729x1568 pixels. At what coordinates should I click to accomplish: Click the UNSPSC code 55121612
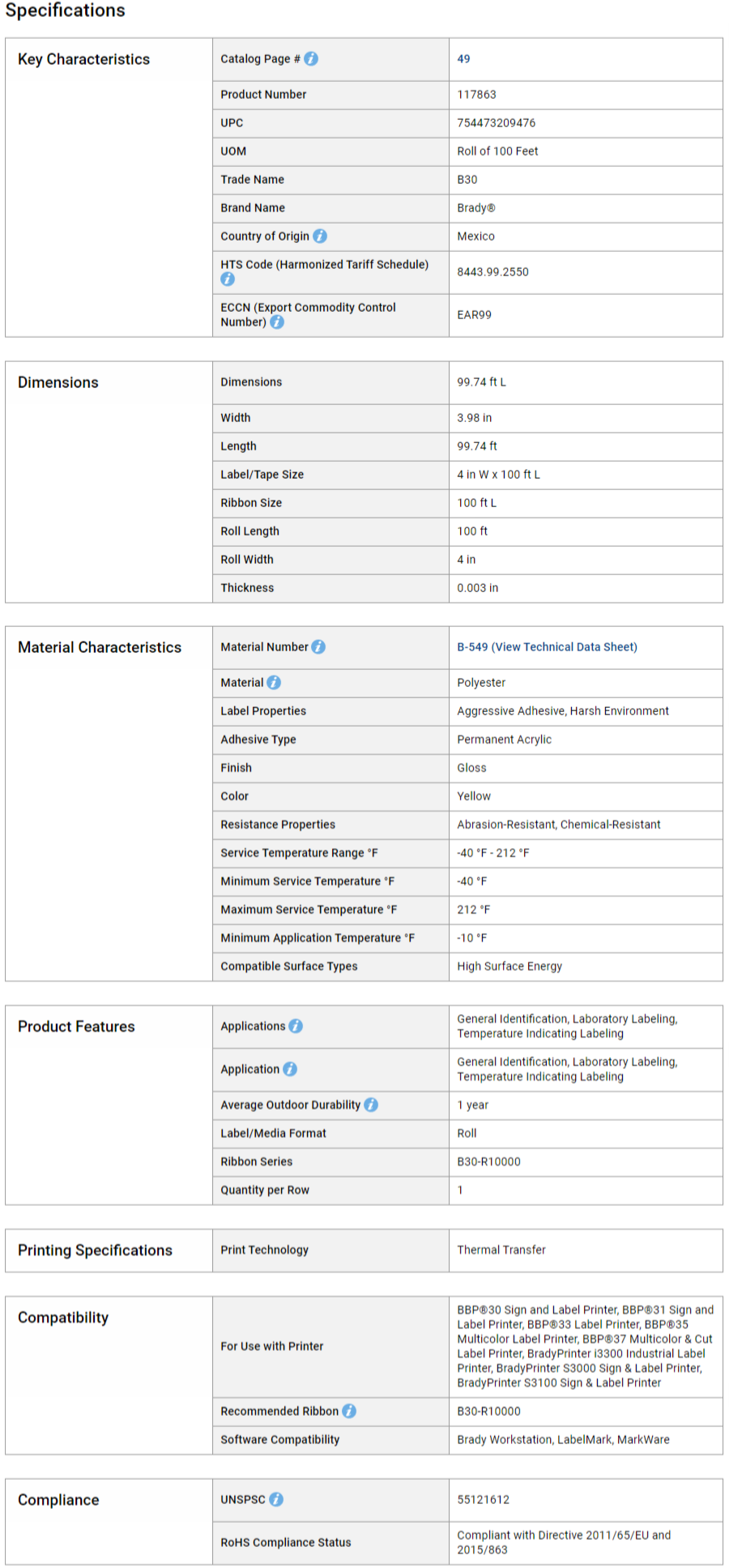click(483, 1500)
